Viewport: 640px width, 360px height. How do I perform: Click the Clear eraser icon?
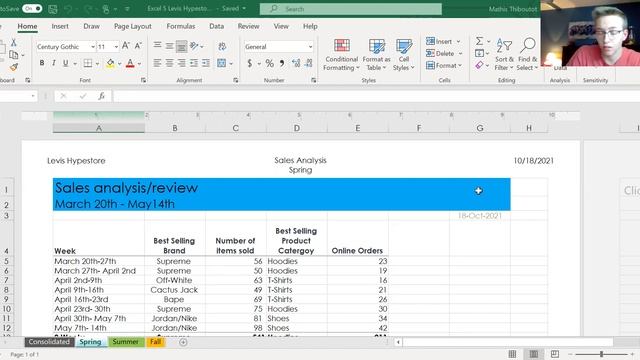coord(480,65)
